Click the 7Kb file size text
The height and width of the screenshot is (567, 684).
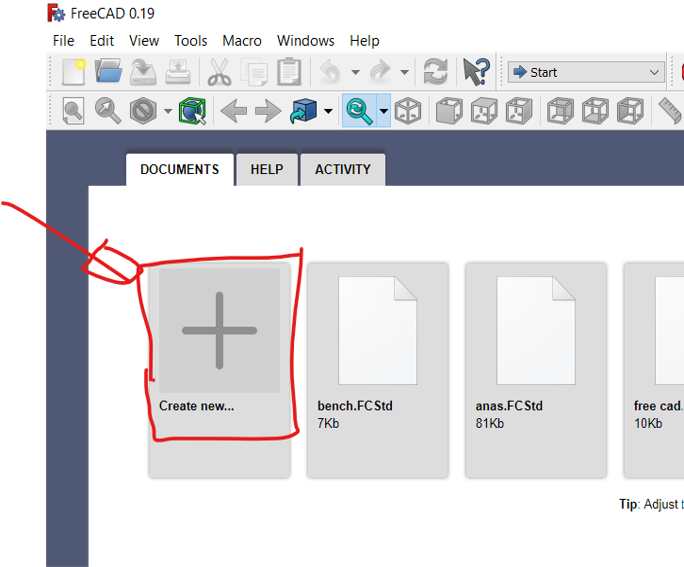tap(328, 424)
